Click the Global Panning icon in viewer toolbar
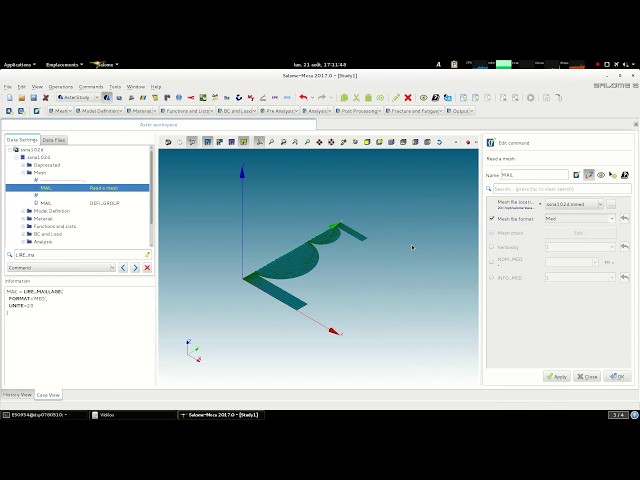640x480 pixels. click(331, 142)
